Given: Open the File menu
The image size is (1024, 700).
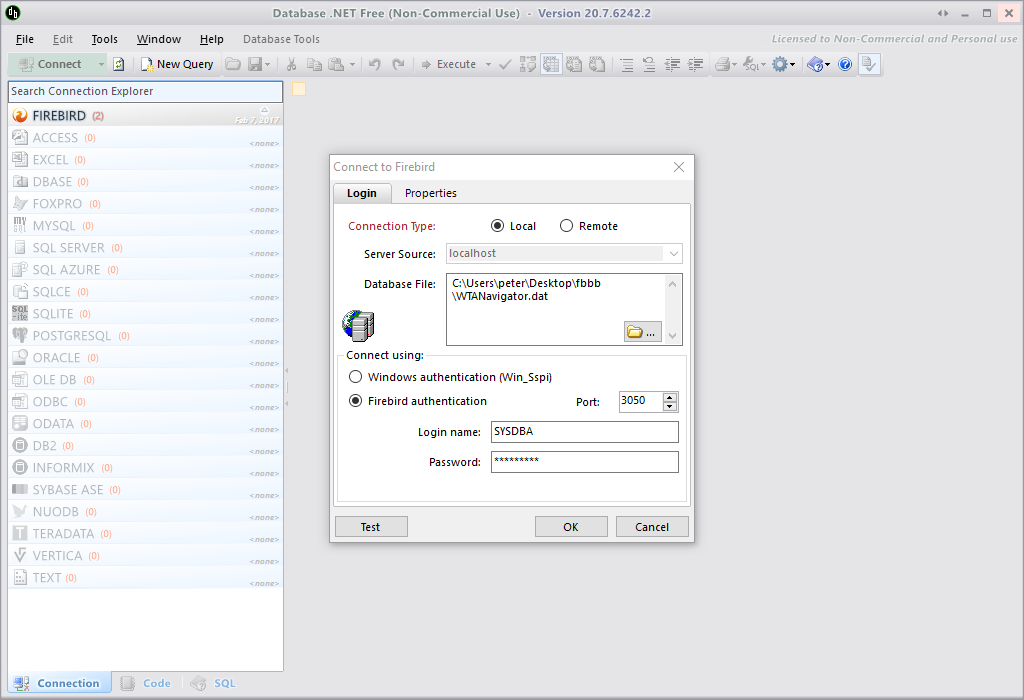Looking at the screenshot, I should pos(25,39).
